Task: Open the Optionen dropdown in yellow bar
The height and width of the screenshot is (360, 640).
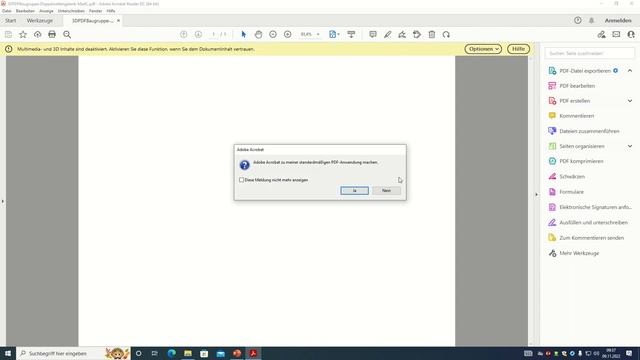Action: pos(483,49)
